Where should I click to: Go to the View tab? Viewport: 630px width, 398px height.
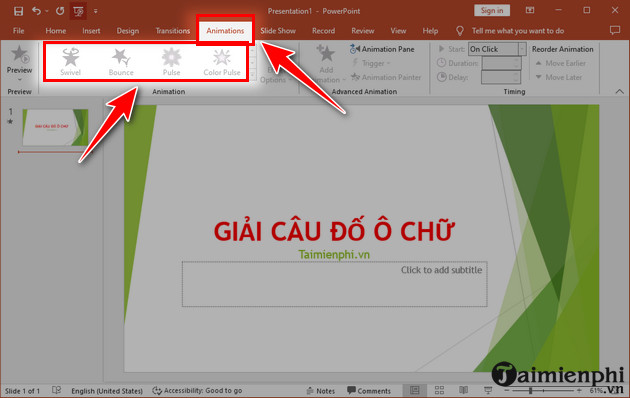[x=398, y=31]
